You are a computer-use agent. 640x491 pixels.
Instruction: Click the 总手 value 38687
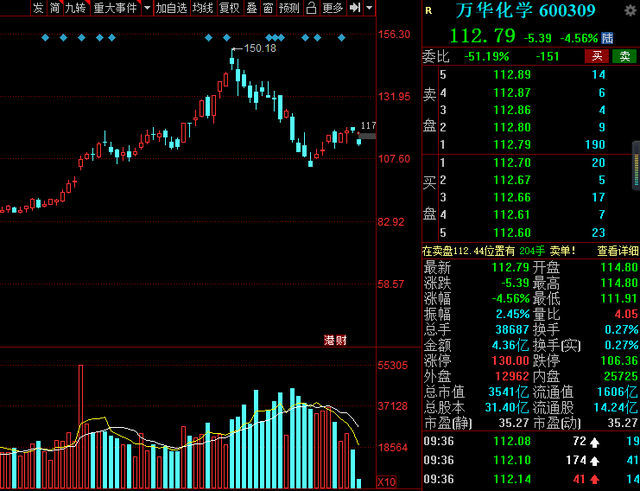[512, 330]
